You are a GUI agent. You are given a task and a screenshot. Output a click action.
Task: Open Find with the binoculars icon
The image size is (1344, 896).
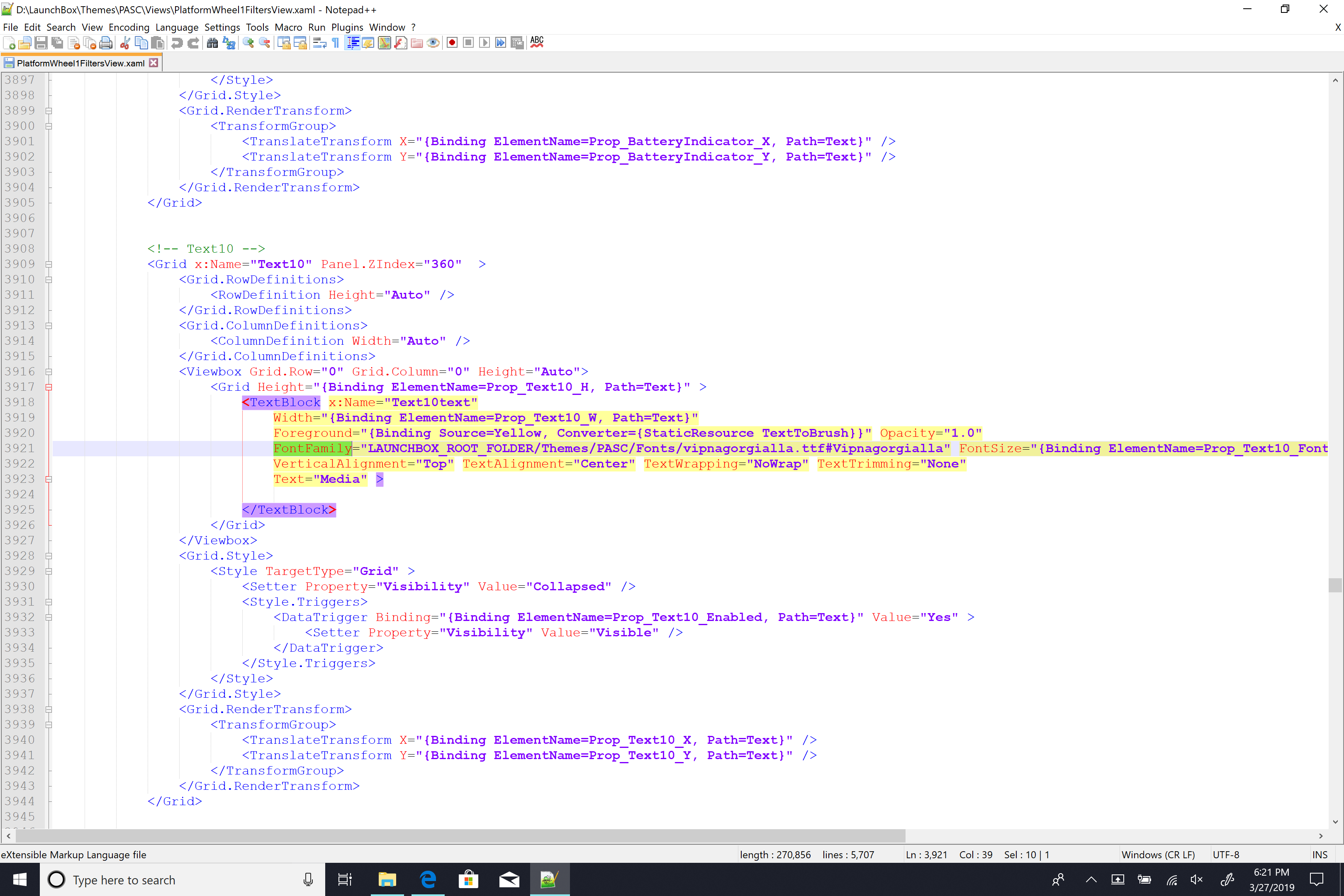(x=212, y=43)
